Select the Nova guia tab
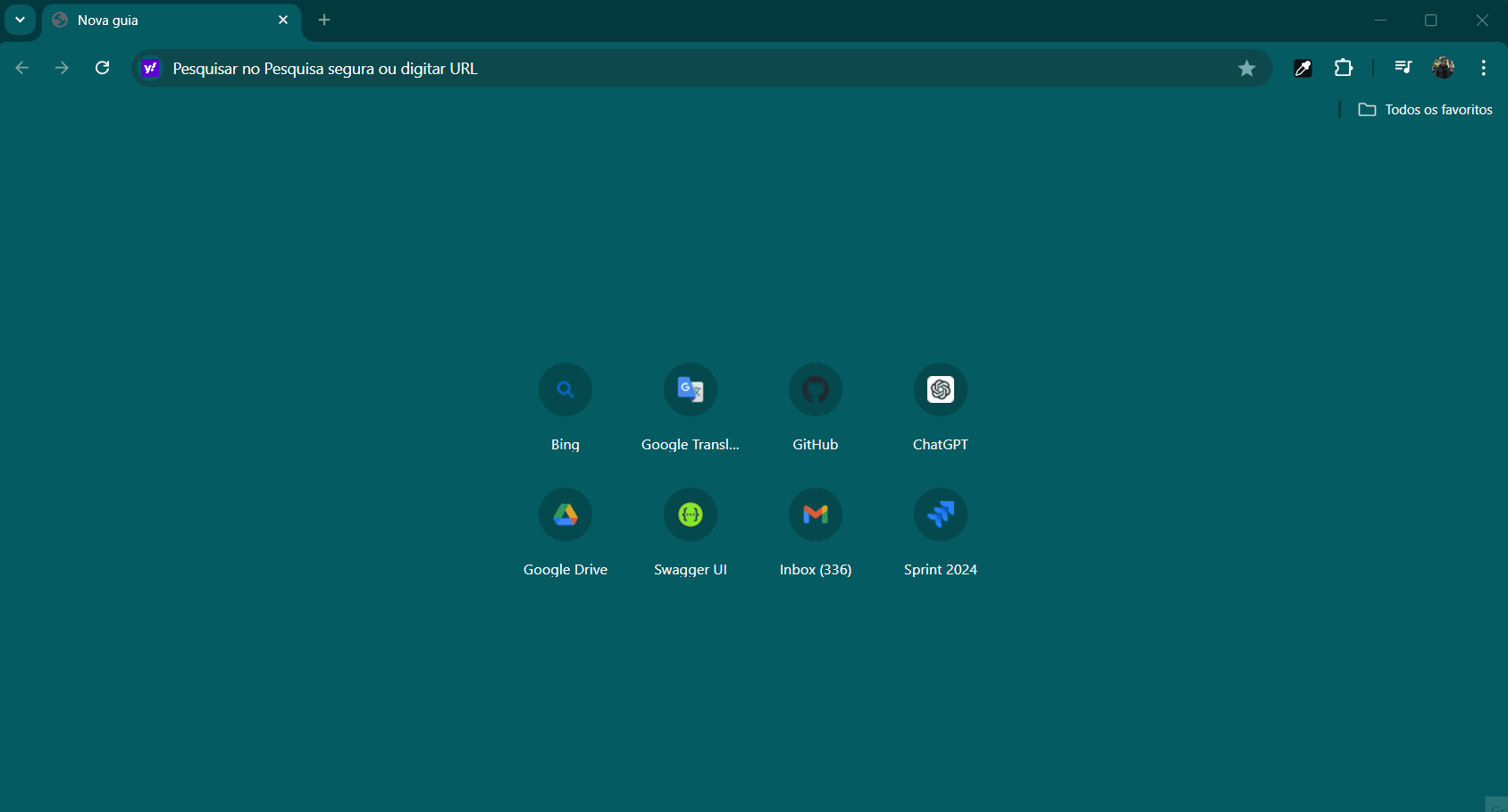1508x812 pixels. pos(161,21)
